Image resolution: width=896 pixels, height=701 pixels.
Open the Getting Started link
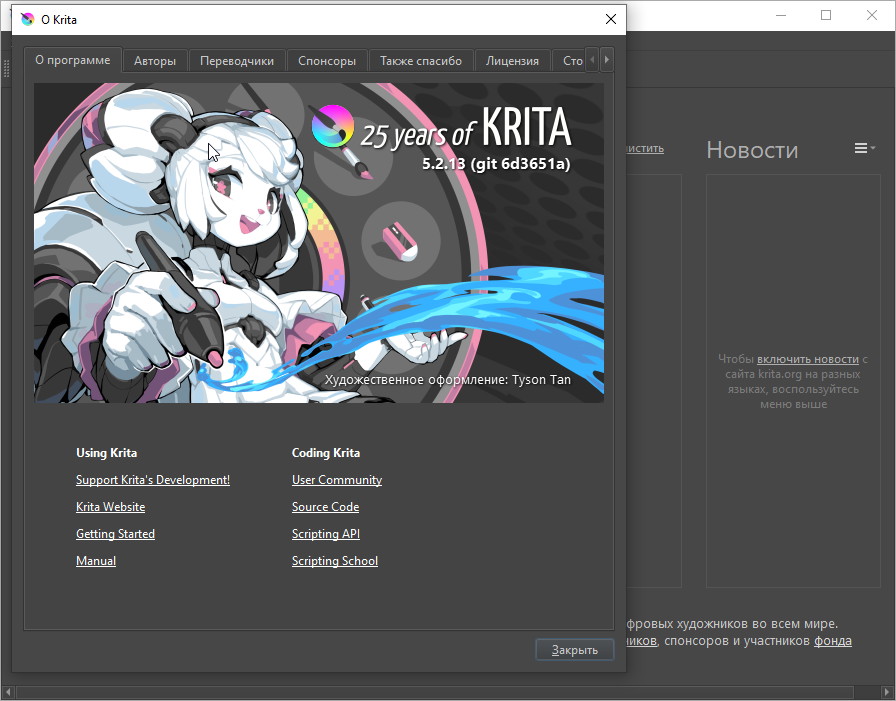115,534
